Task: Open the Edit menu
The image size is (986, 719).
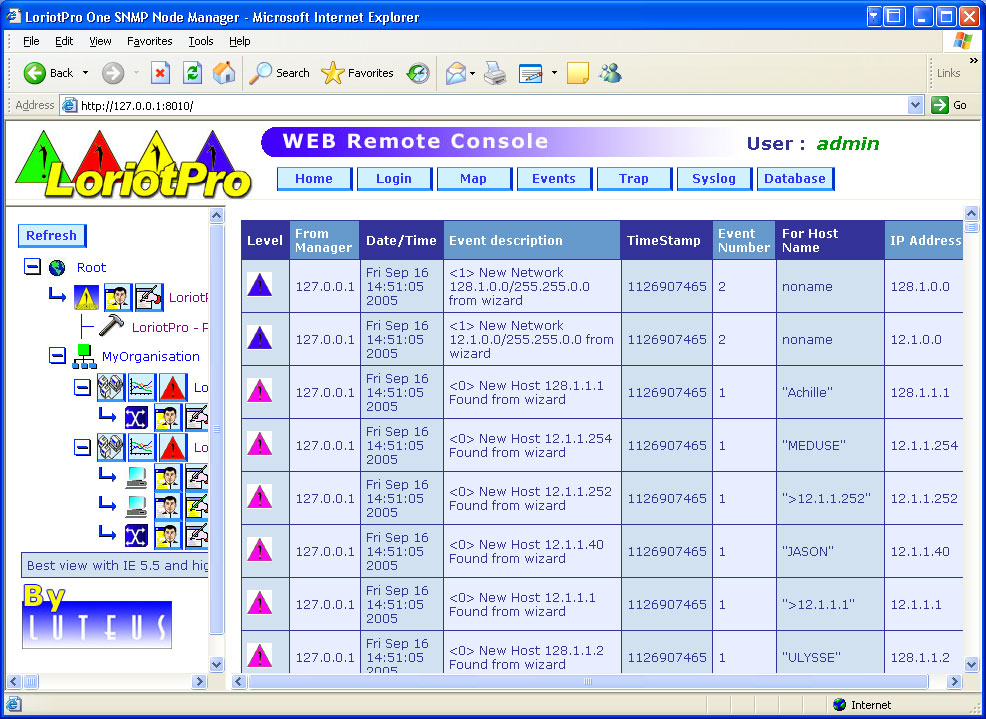Action: [x=64, y=41]
